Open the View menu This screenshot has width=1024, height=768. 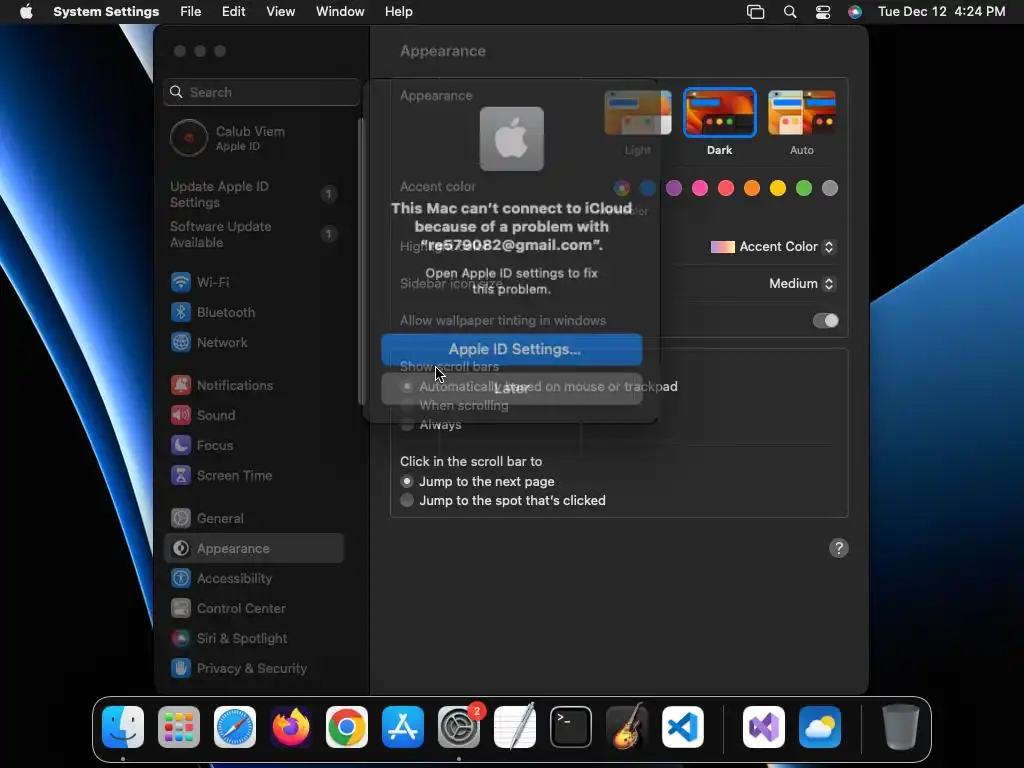[281, 12]
